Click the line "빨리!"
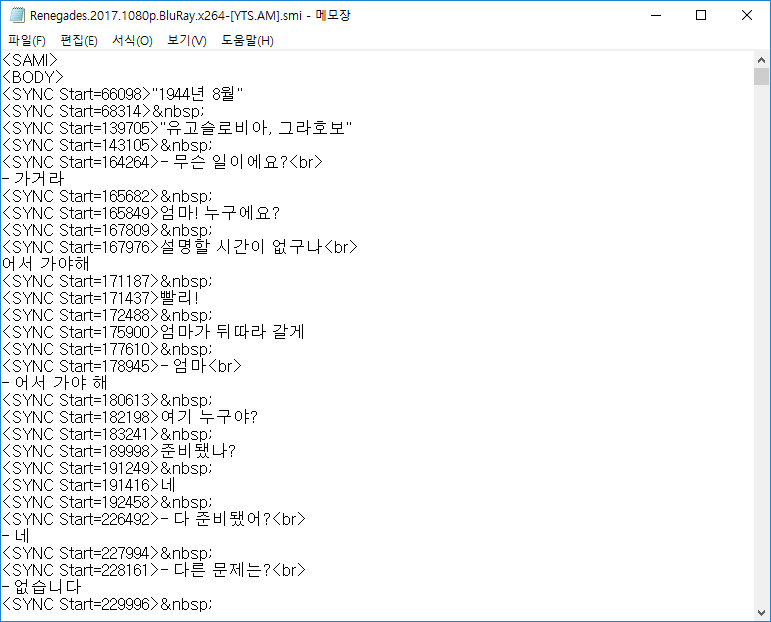Viewport: 771px width, 622px height. (101, 298)
